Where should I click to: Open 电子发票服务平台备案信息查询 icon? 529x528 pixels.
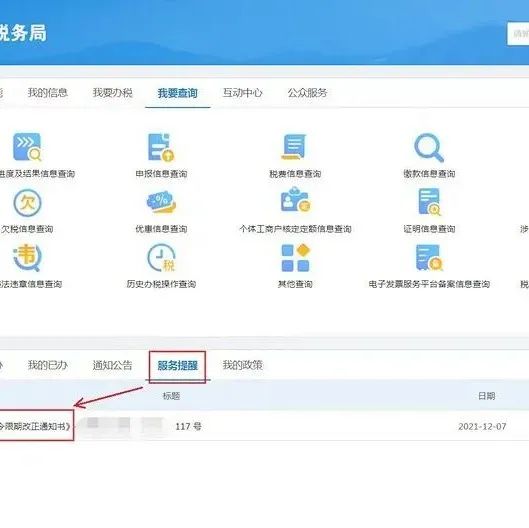[429, 258]
